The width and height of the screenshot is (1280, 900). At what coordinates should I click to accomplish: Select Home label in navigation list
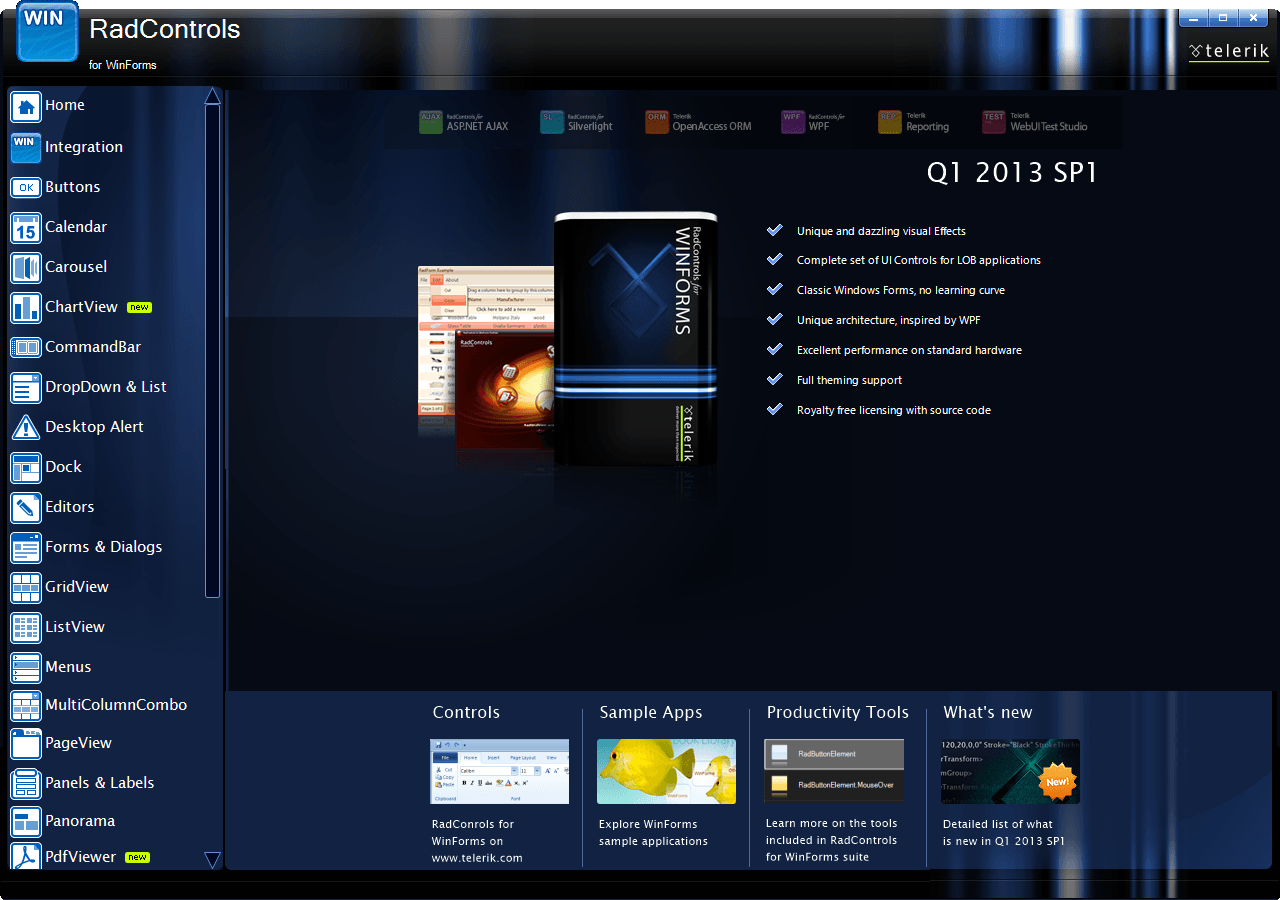point(65,105)
